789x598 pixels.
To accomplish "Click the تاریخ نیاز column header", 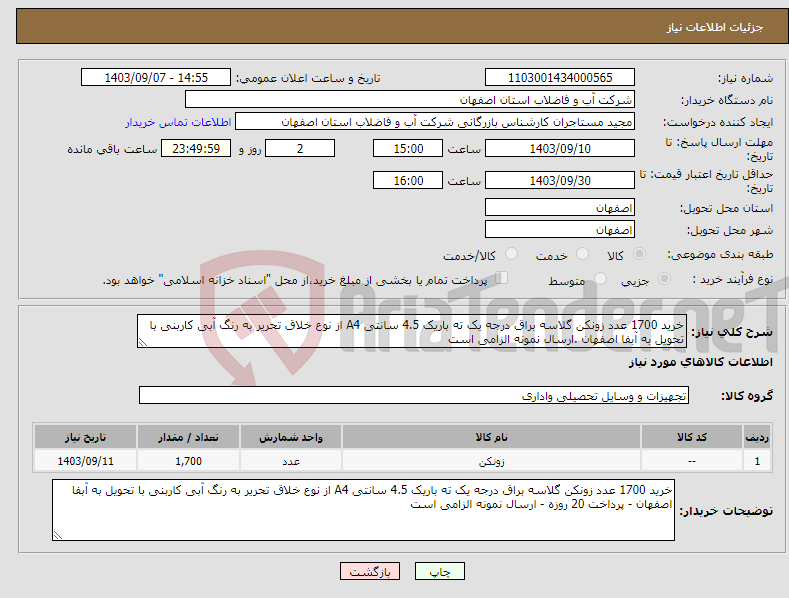I will pos(86,437).
